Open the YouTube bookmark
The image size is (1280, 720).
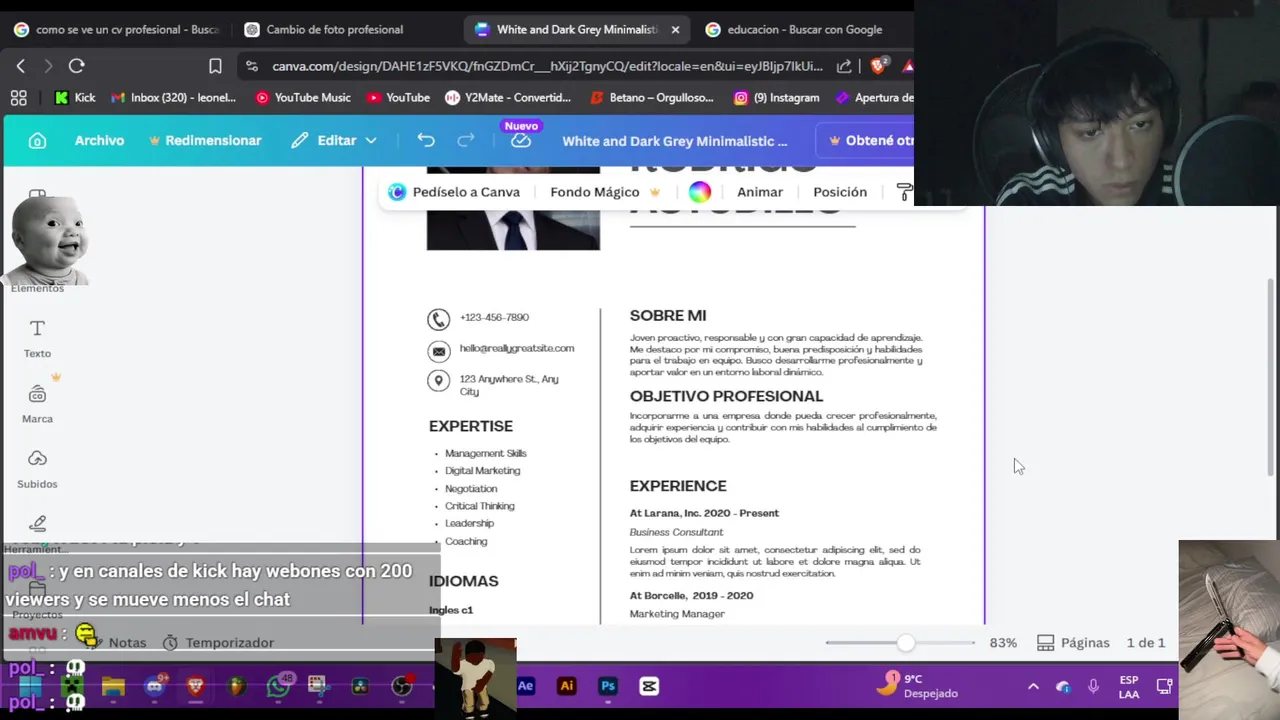pyautogui.click(x=398, y=98)
